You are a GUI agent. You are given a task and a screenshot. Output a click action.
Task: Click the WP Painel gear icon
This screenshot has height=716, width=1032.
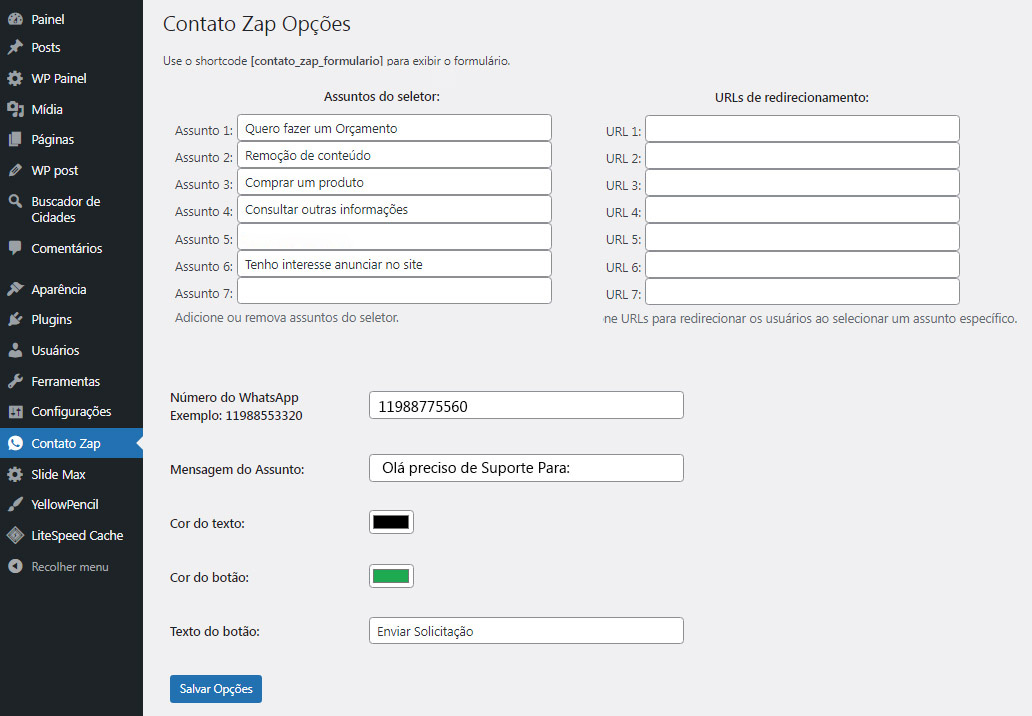click(15, 78)
